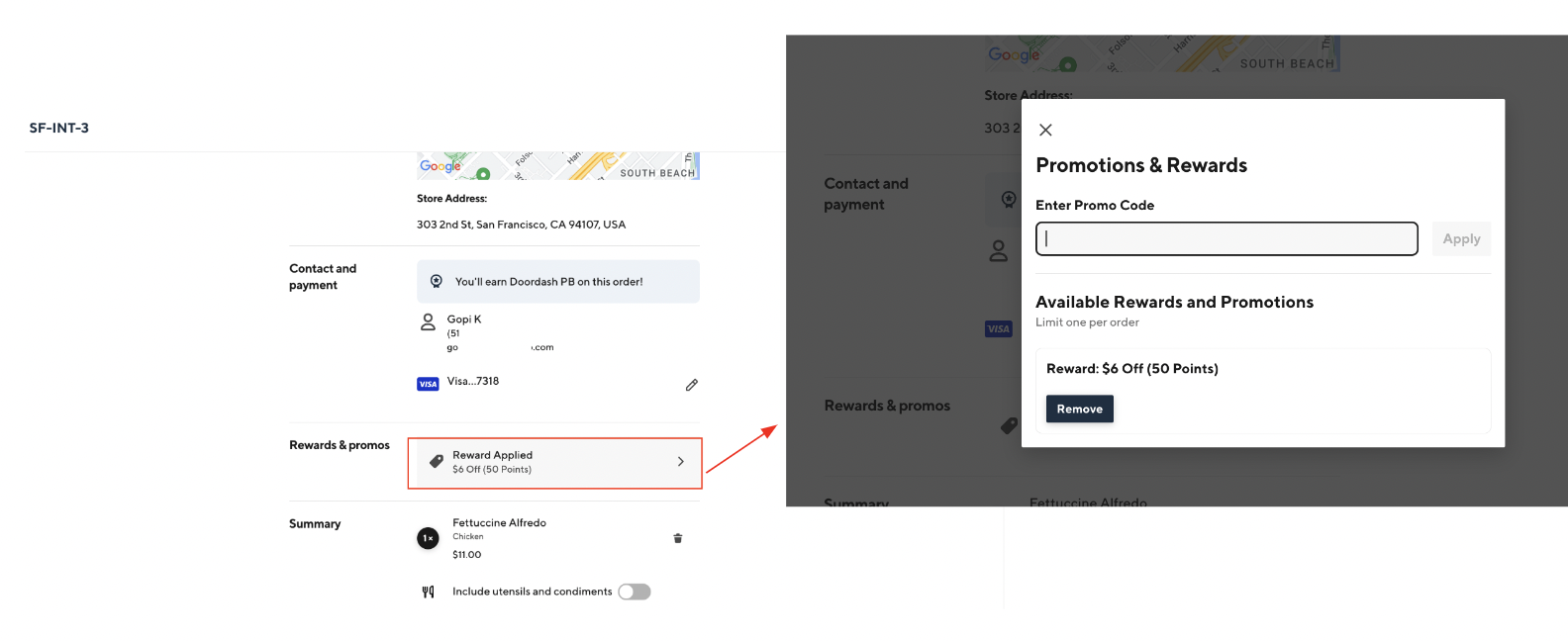Click the Reward: $6 Off (50 Points) card
This screenshot has height=641, width=1568.
[1262, 369]
